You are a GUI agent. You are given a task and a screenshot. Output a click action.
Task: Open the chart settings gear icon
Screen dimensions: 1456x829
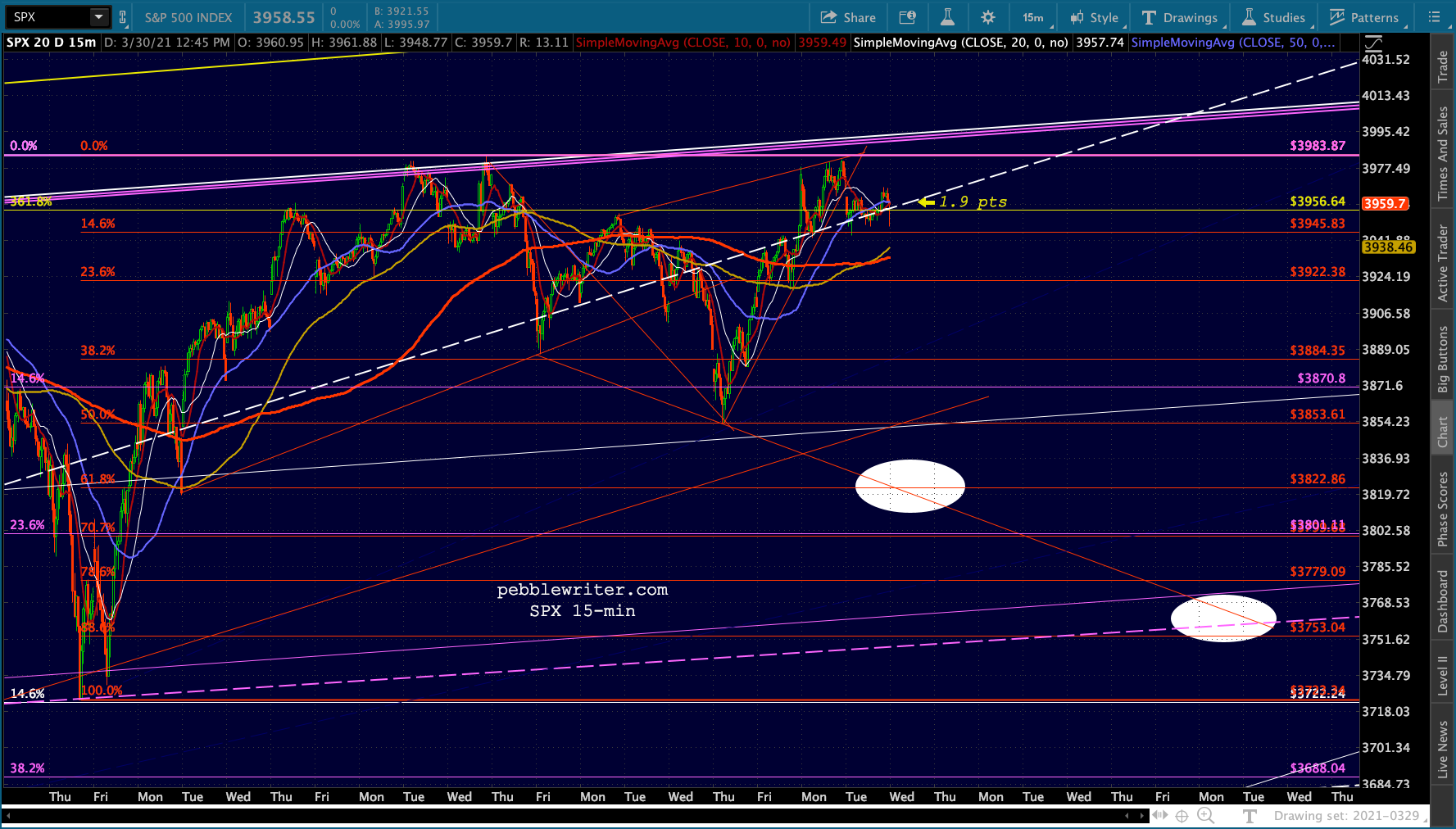click(x=988, y=17)
